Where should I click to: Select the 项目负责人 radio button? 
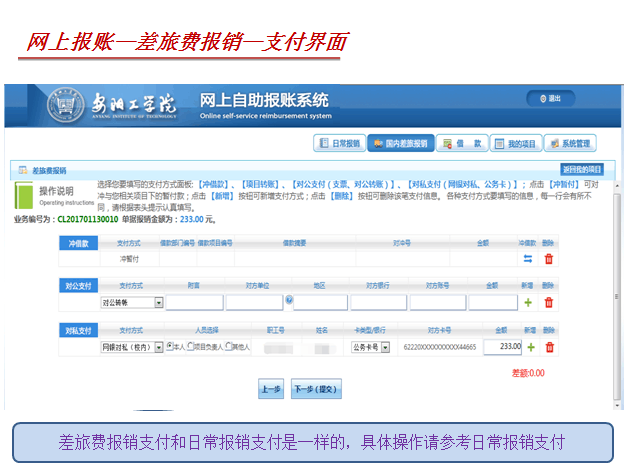coord(190,347)
